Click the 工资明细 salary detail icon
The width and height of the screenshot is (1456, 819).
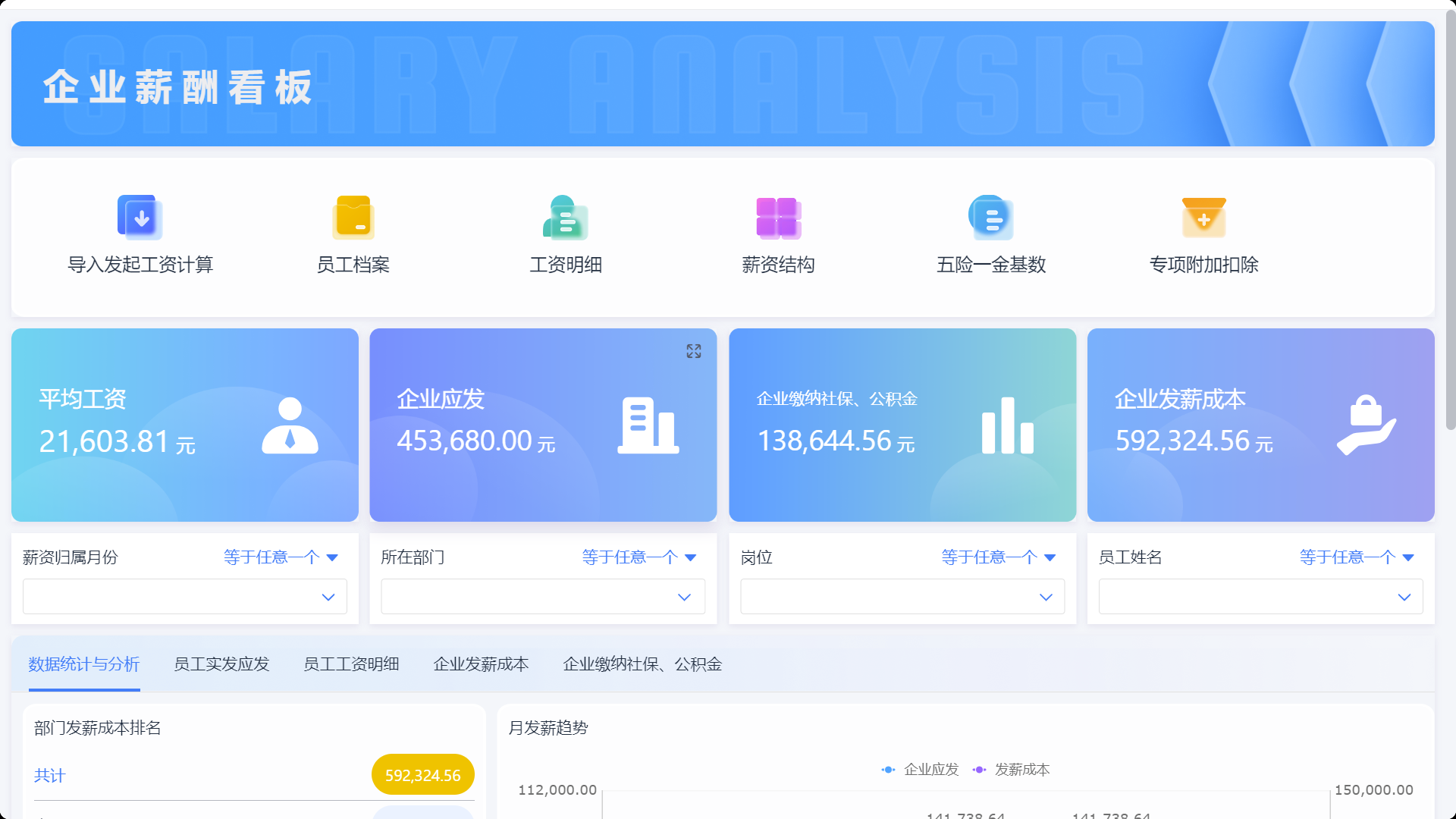[x=566, y=218]
